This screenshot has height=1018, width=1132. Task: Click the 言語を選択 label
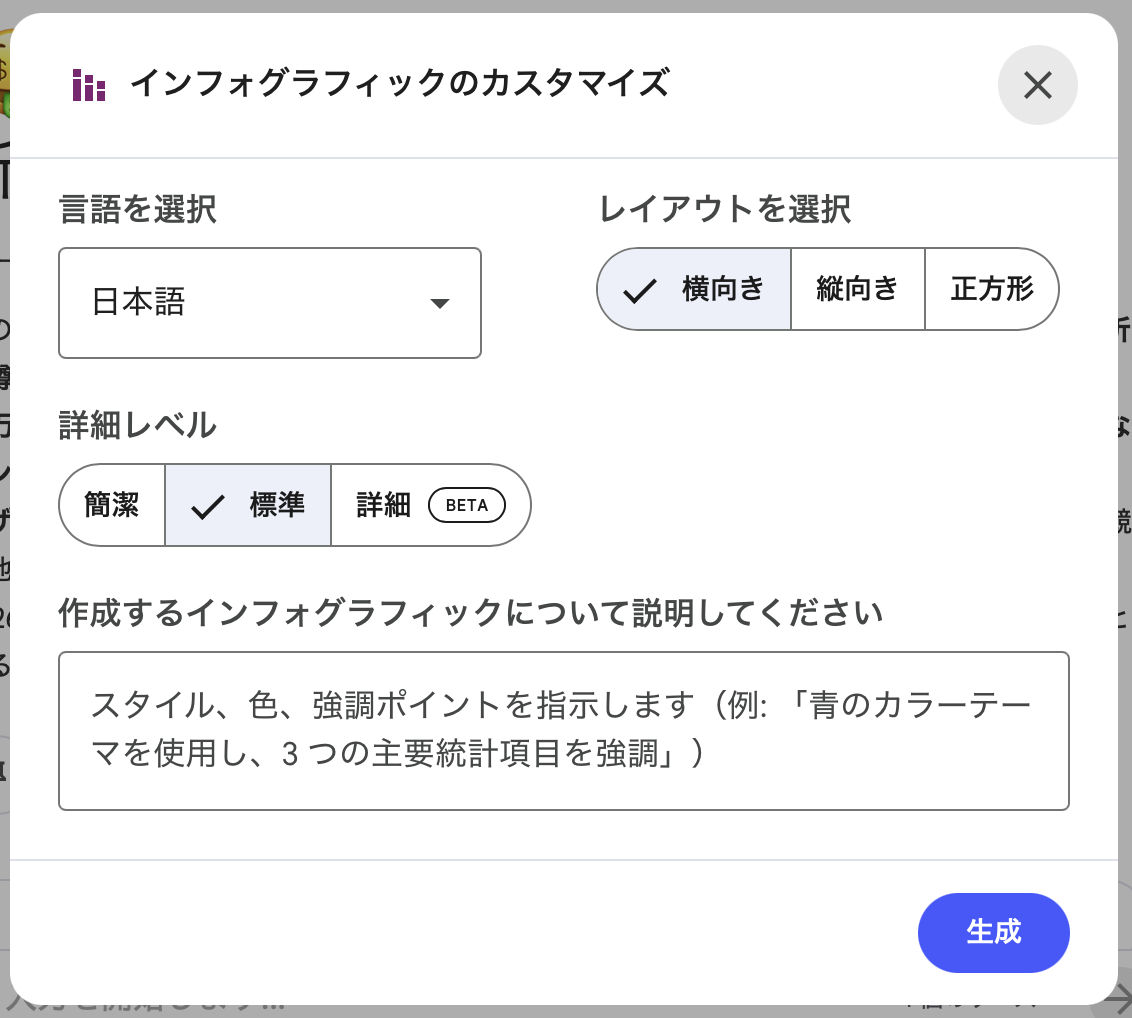click(137, 210)
